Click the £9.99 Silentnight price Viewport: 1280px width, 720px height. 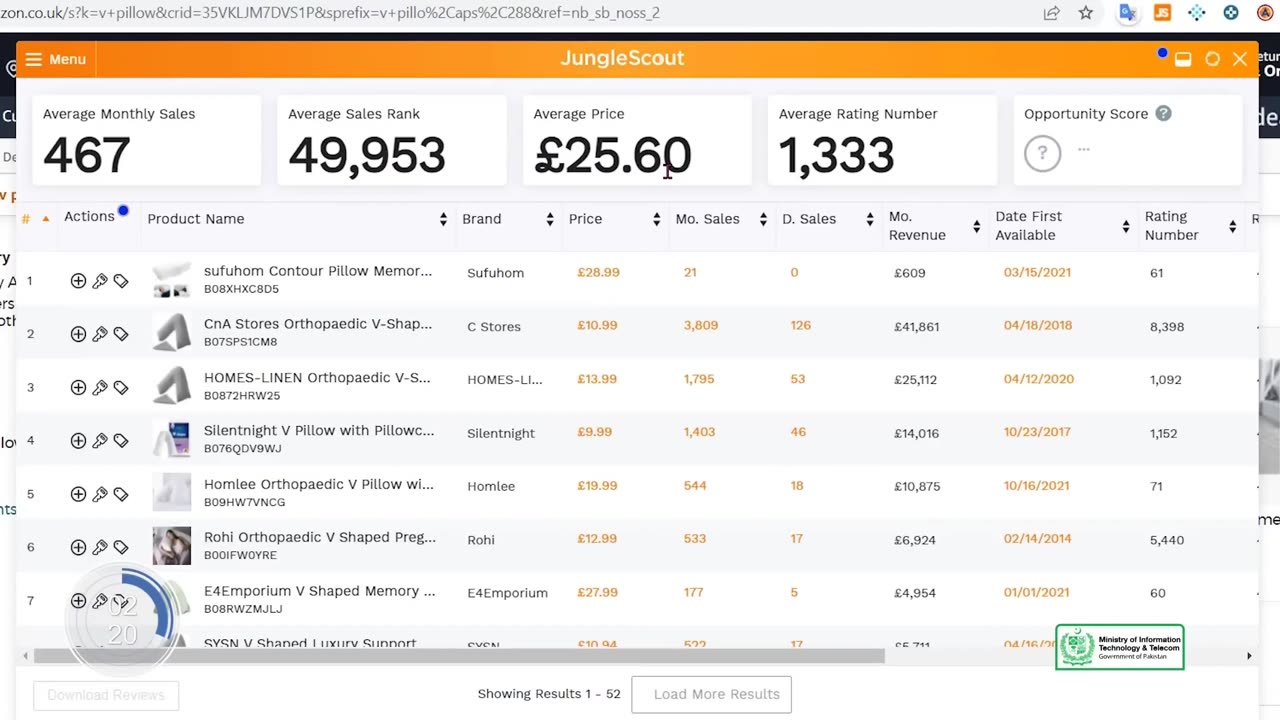click(594, 432)
